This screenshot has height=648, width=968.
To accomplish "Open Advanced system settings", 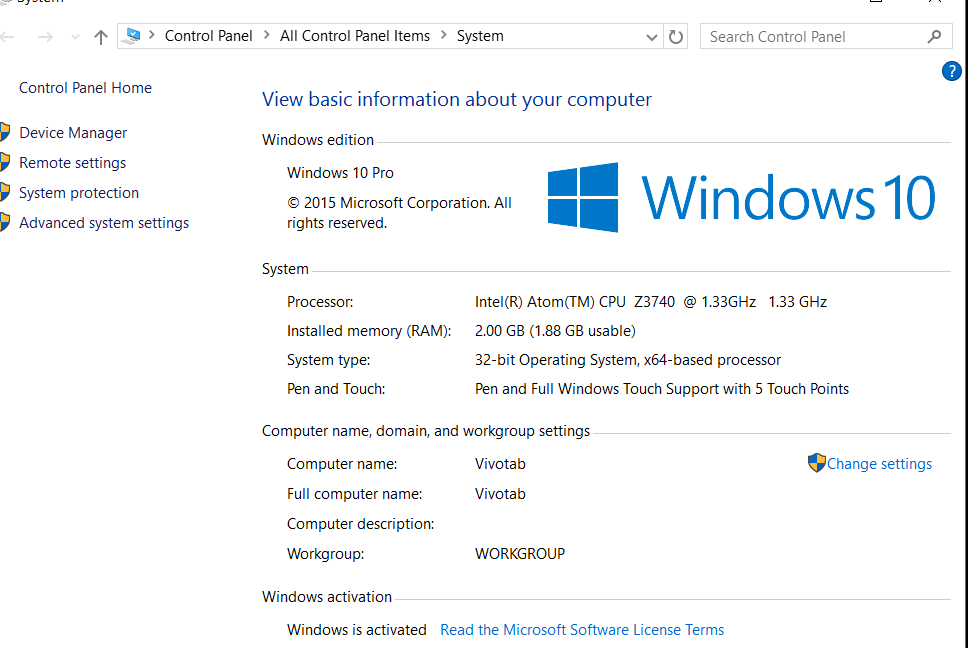I will tap(104, 223).
